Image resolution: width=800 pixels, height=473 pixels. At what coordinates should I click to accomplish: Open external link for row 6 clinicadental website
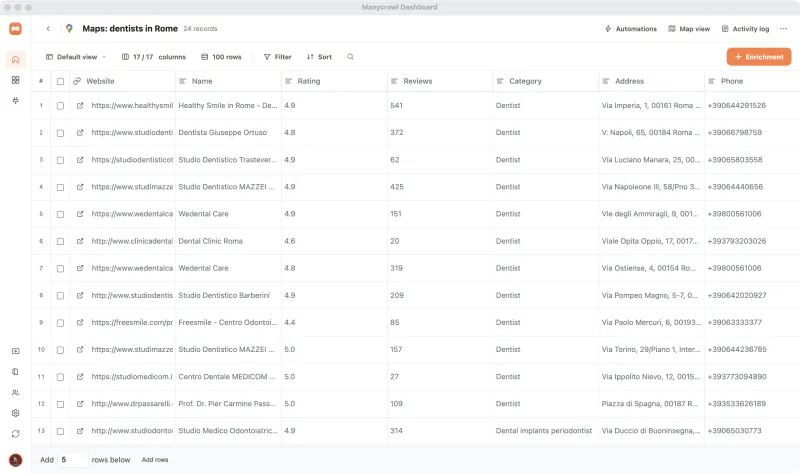click(x=80, y=241)
